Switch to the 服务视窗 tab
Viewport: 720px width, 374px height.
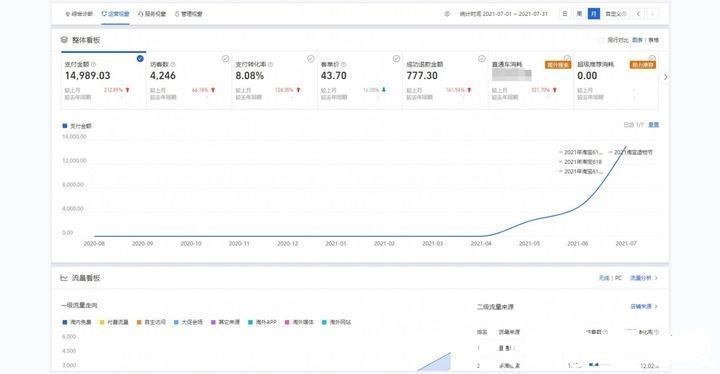[152, 14]
